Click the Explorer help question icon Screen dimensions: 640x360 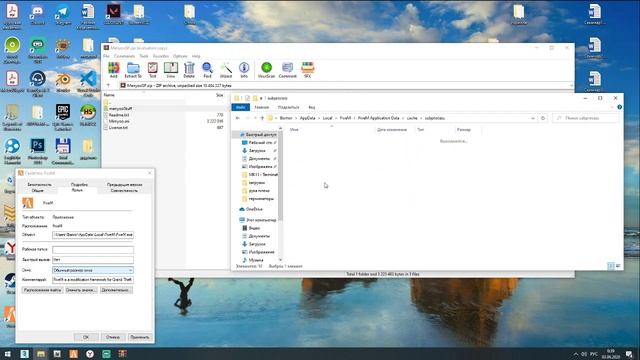(x=620, y=107)
